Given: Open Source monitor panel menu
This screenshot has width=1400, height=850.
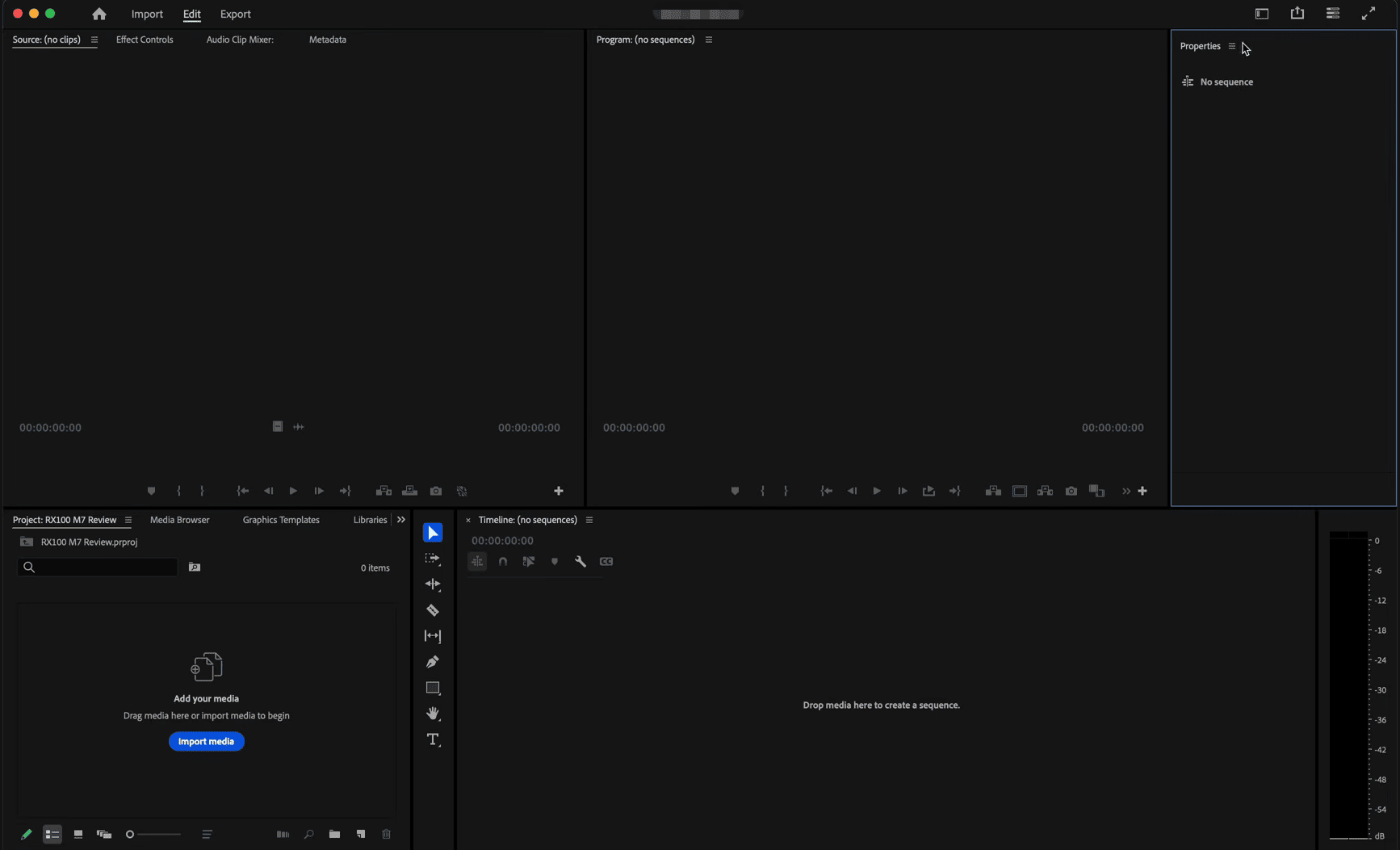Looking at the screenshot, I should click(94, 40).
